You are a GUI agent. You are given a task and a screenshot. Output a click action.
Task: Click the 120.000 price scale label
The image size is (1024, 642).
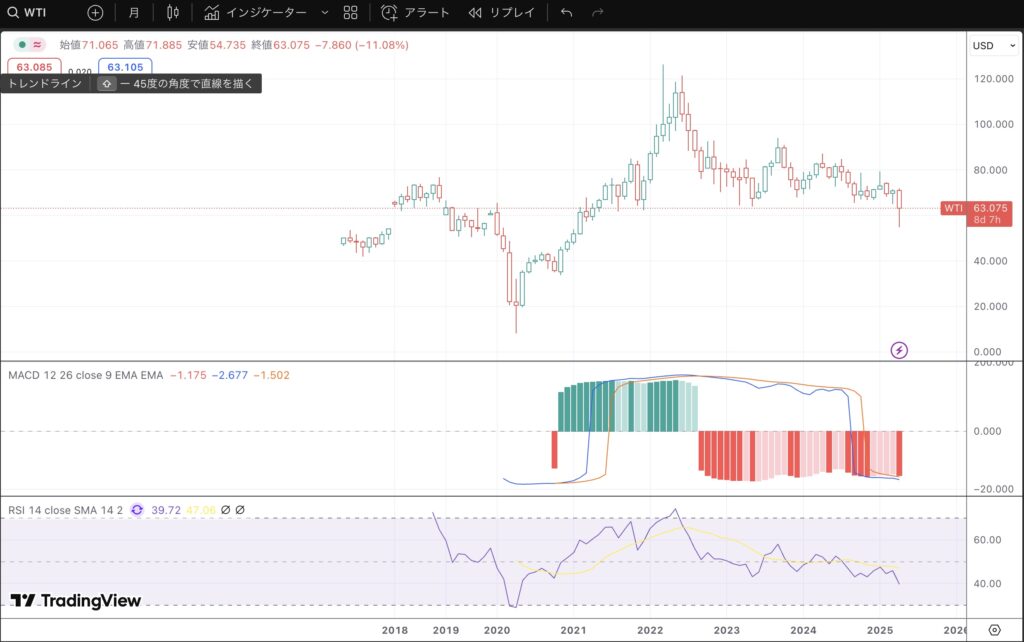(994, 78)
